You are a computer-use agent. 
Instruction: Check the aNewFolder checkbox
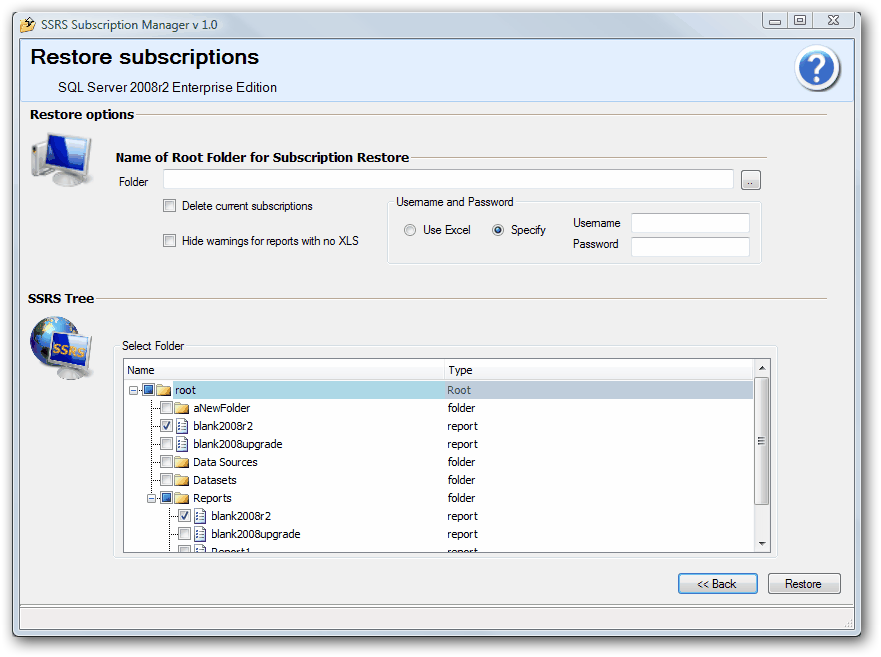[x=166, y=407]
